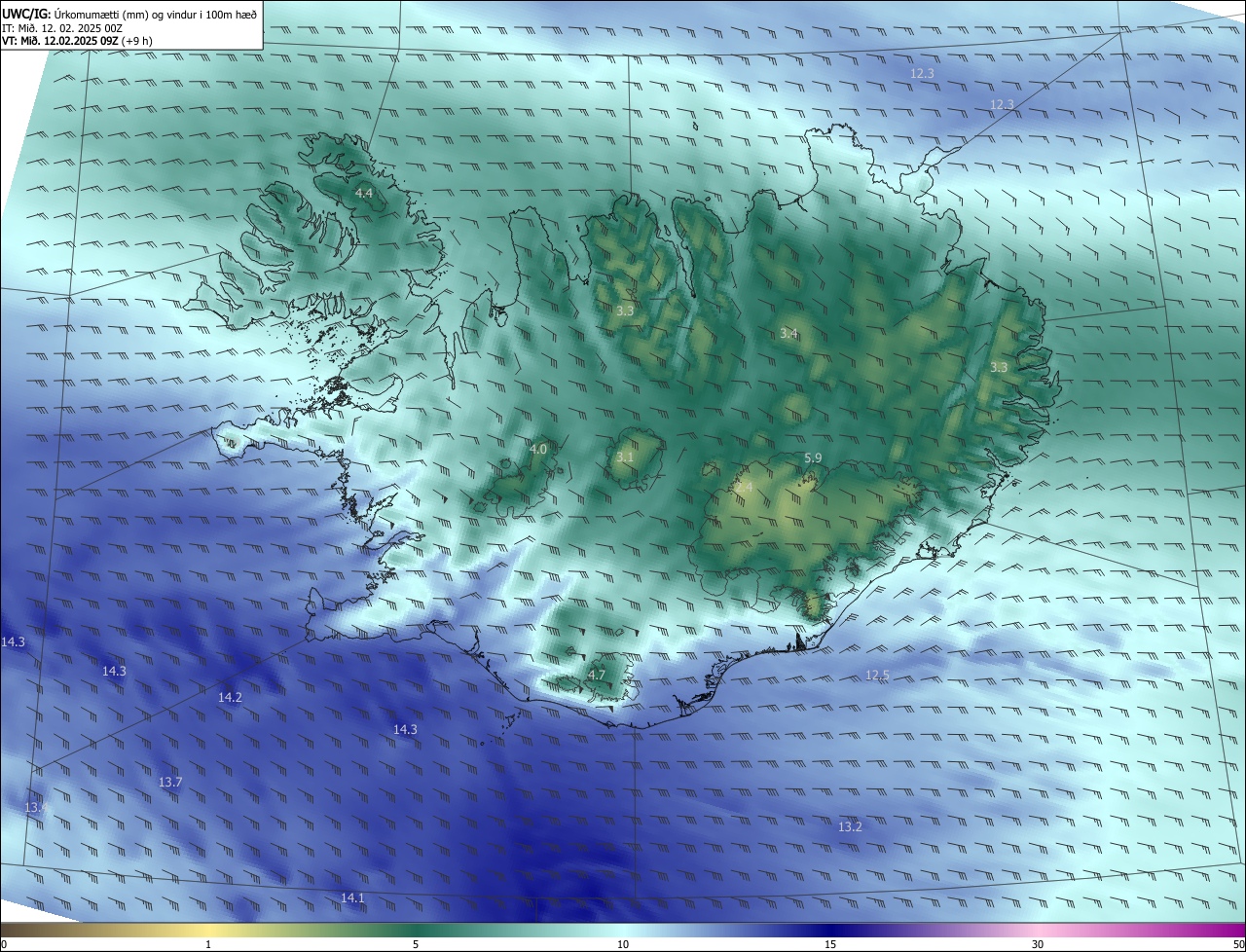Click the 13.2 value label in the southern sea
Viewport: 1246px width, 952px height.
tap(850, 826)
